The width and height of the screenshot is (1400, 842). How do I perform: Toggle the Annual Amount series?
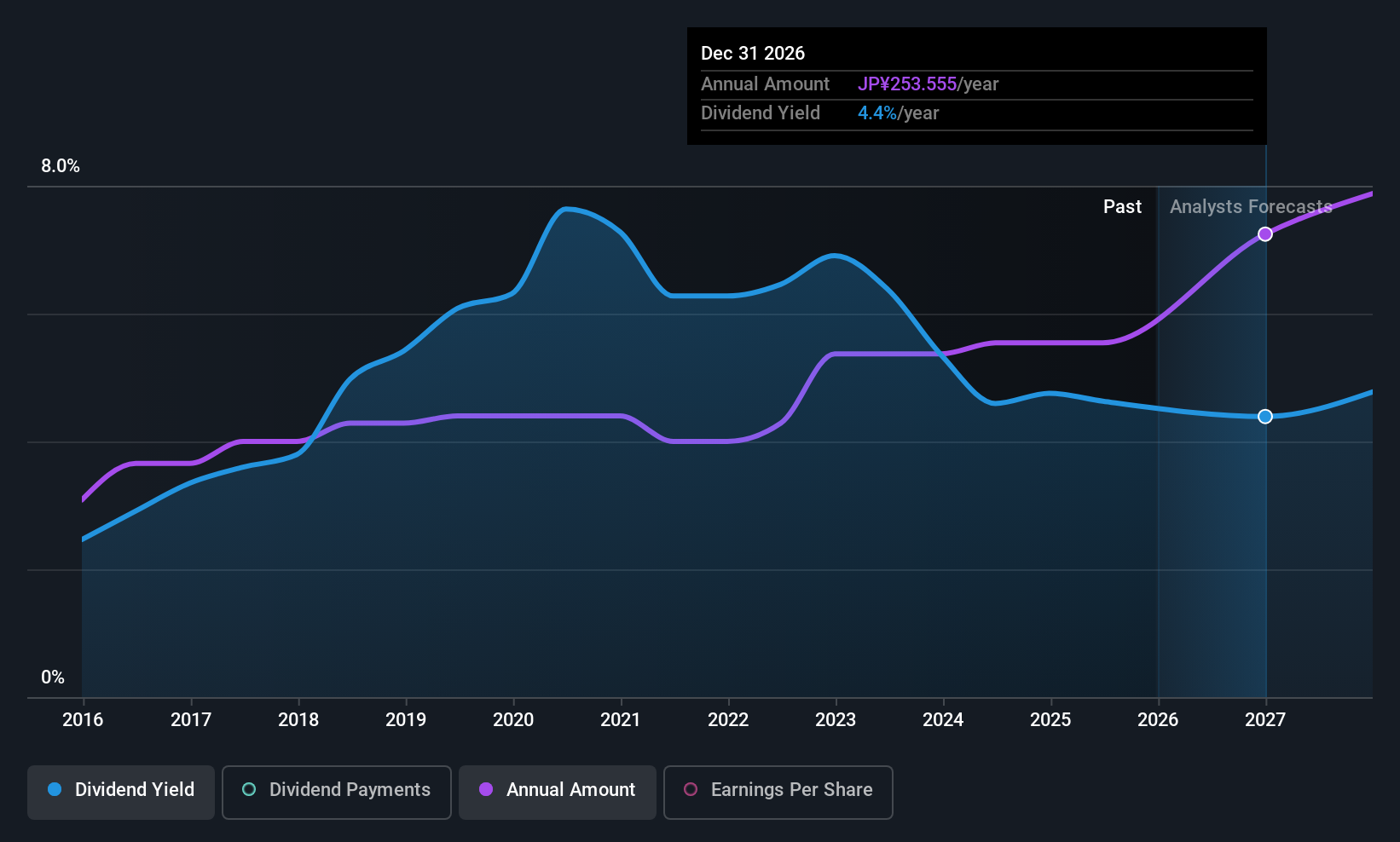click(x=558, y=793)
